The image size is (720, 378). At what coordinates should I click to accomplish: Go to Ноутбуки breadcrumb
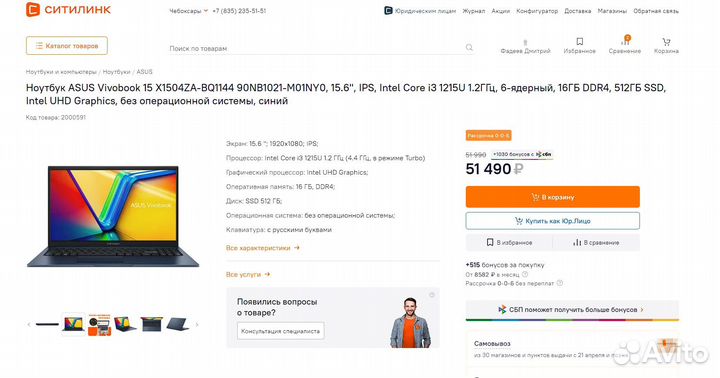pos(116,72)
